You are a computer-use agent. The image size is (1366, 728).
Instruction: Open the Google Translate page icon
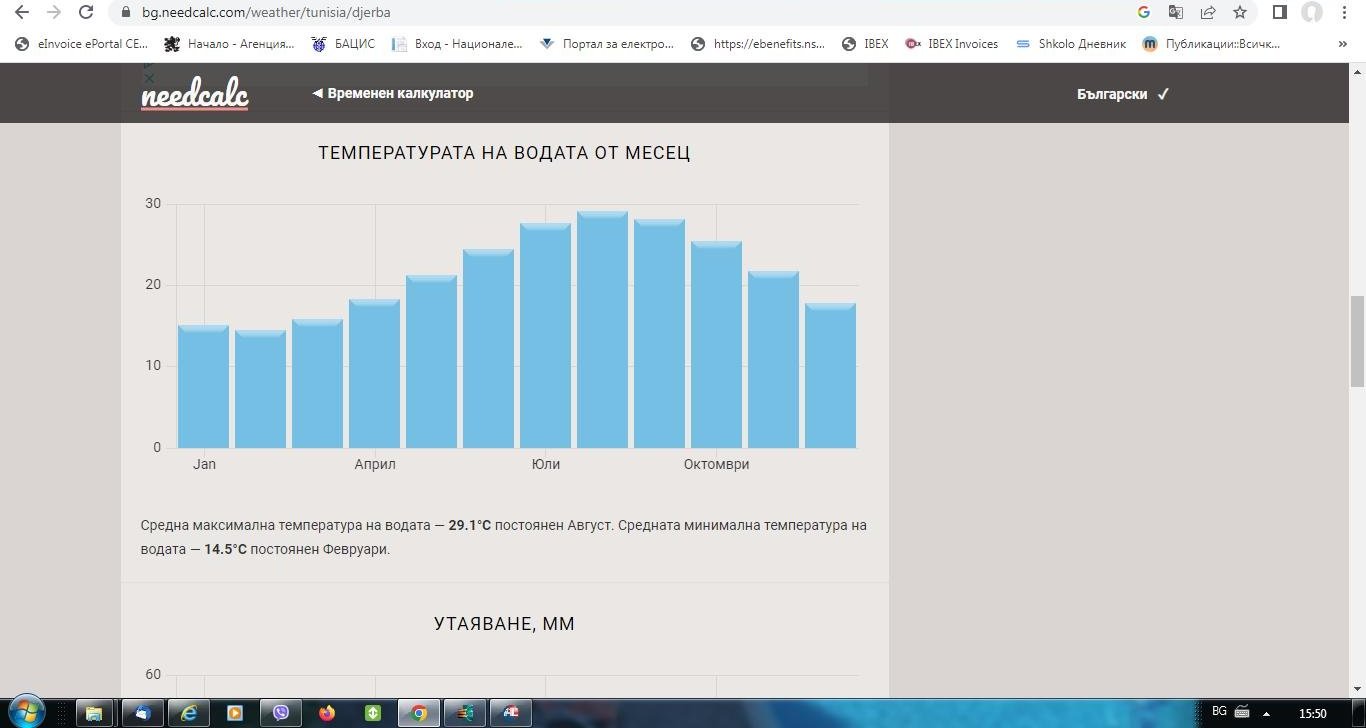(1176, 13)
